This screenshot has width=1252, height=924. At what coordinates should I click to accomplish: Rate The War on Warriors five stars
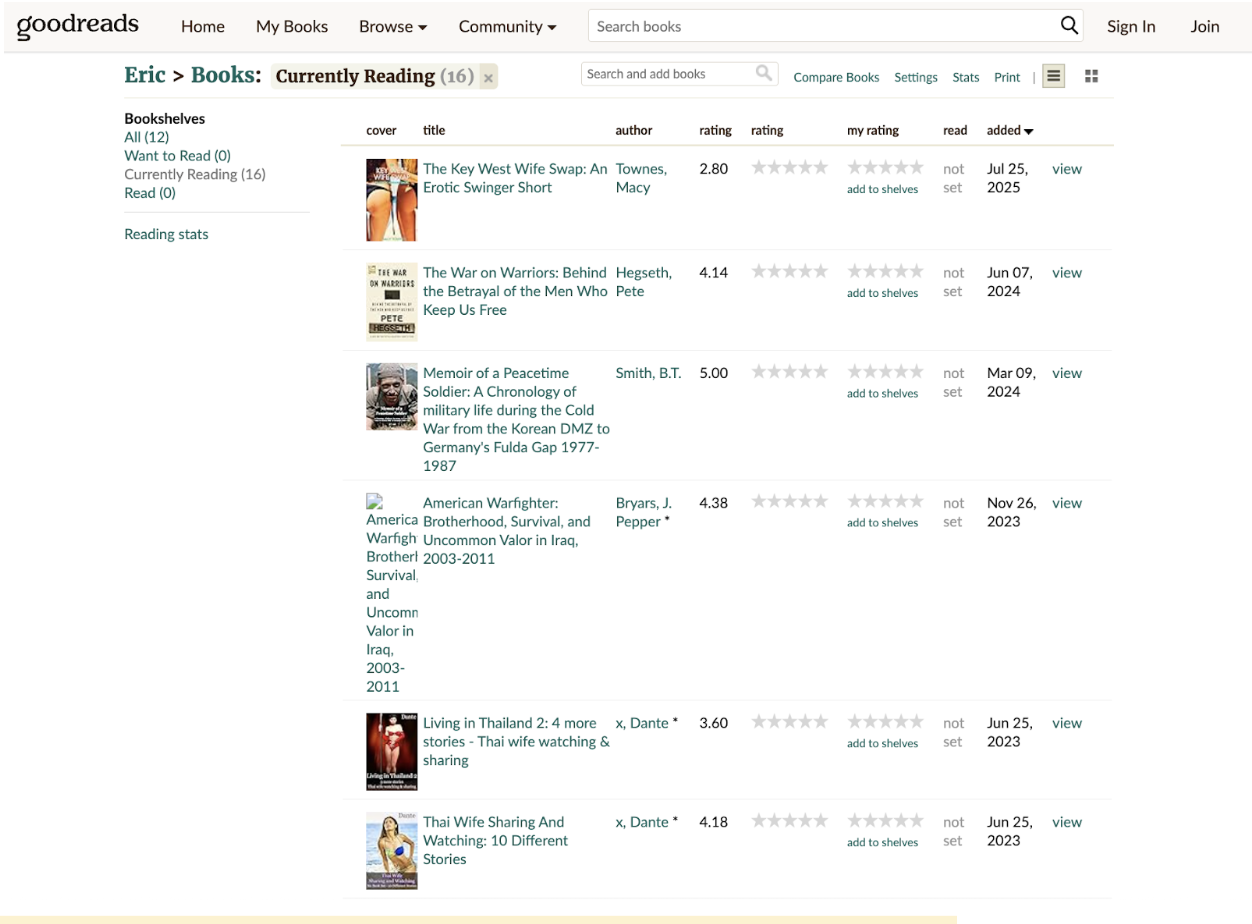tap(917, 271)
